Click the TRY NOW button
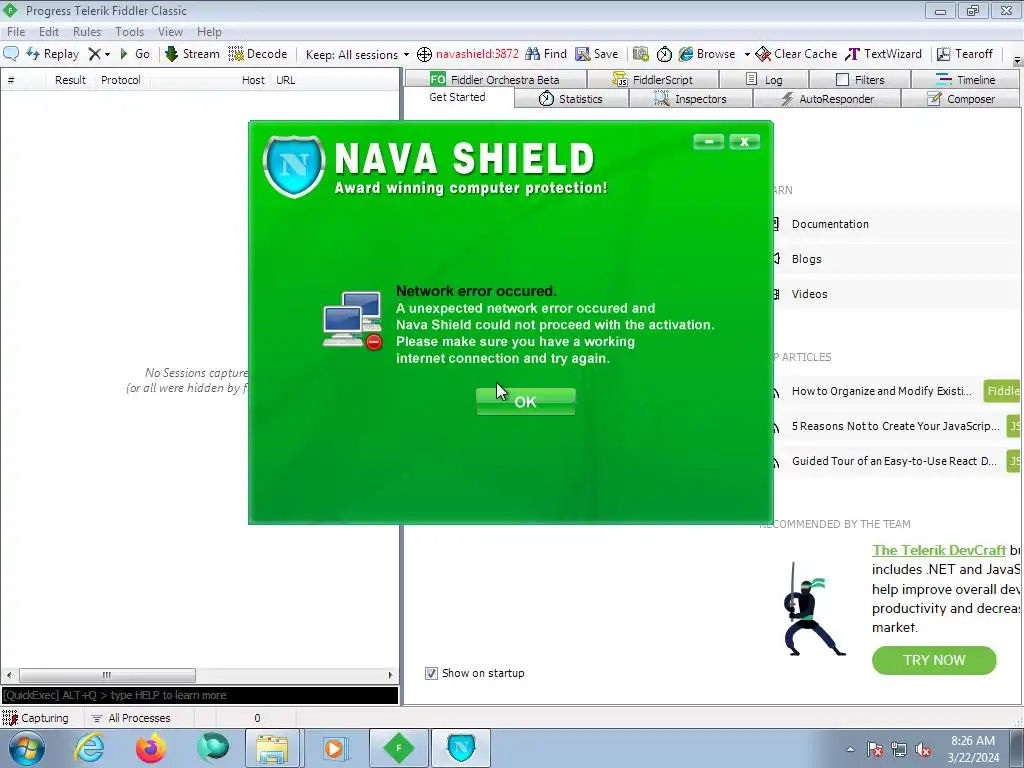This screenshot has height=768, width=1024. 934,660
